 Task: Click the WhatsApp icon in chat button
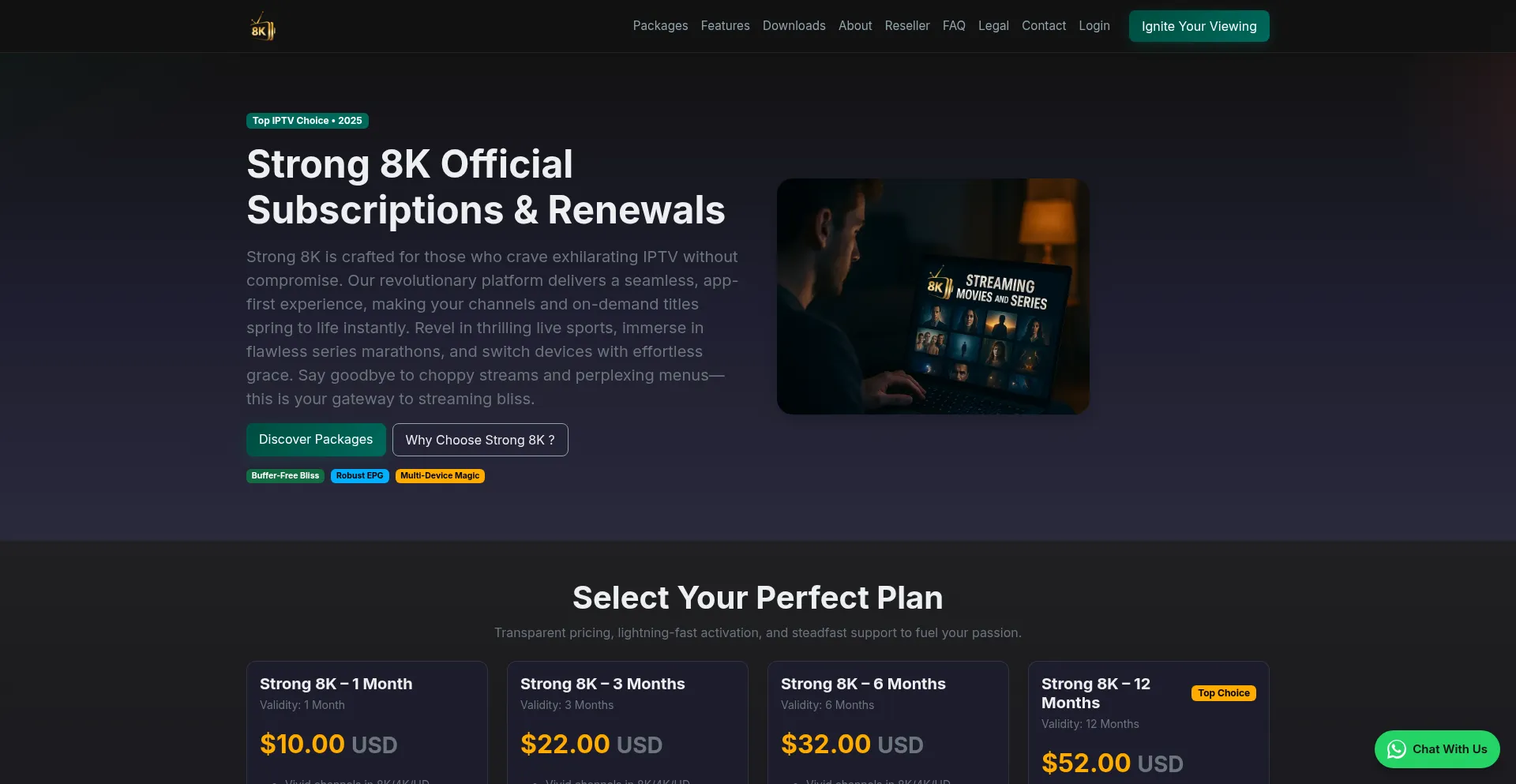click(1396, 749)
